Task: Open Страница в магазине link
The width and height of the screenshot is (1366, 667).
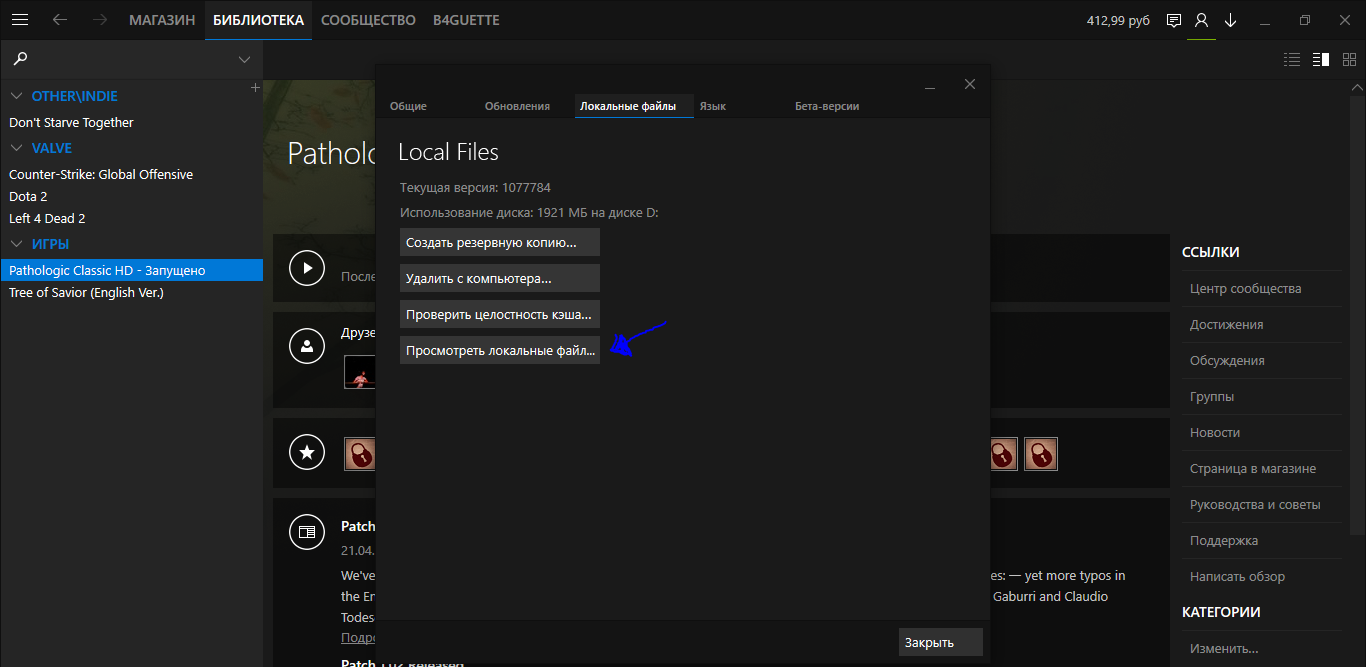Action: [1253, 468]
